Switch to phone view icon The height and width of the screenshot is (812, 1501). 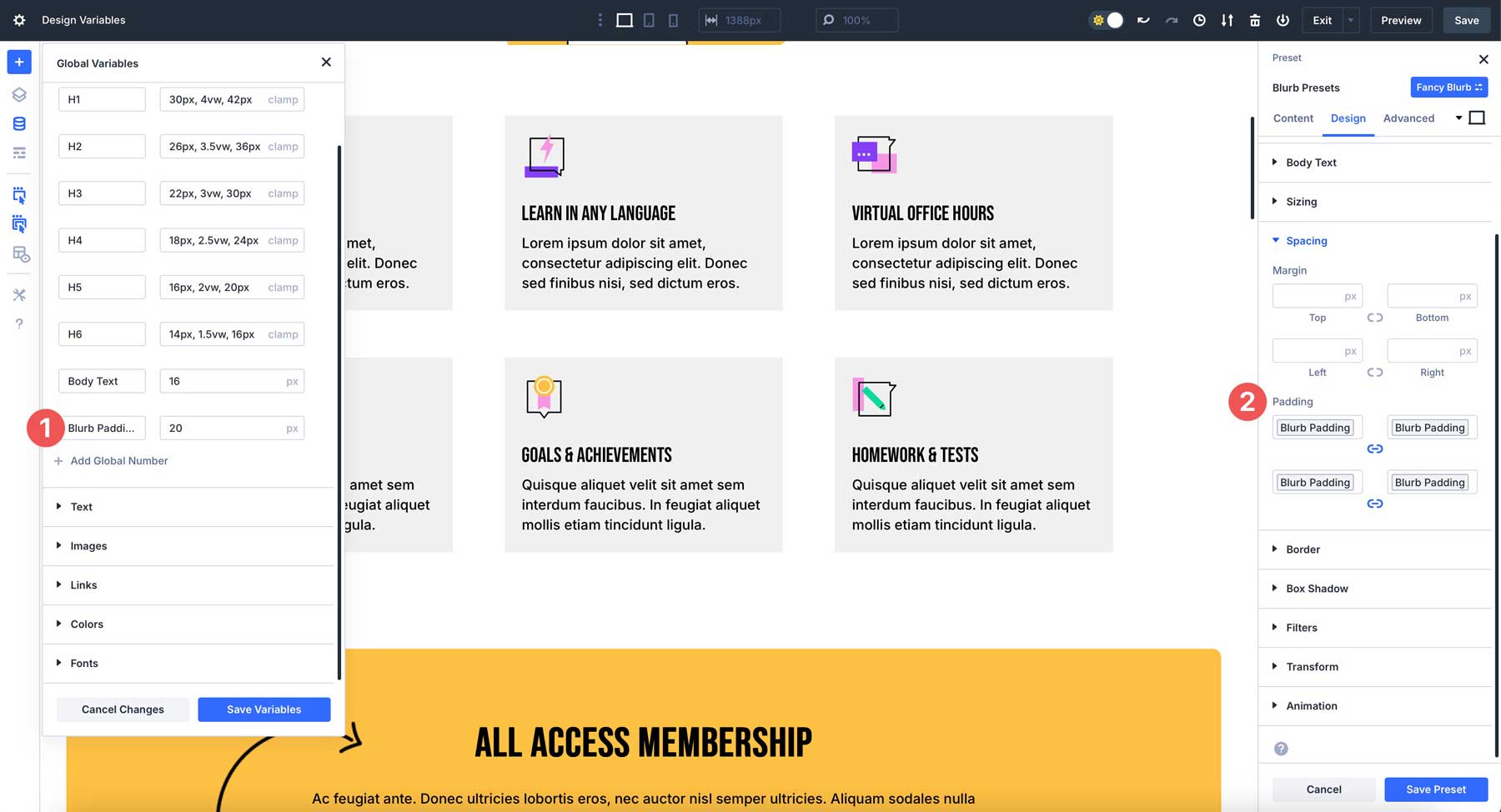click(673, 20)
